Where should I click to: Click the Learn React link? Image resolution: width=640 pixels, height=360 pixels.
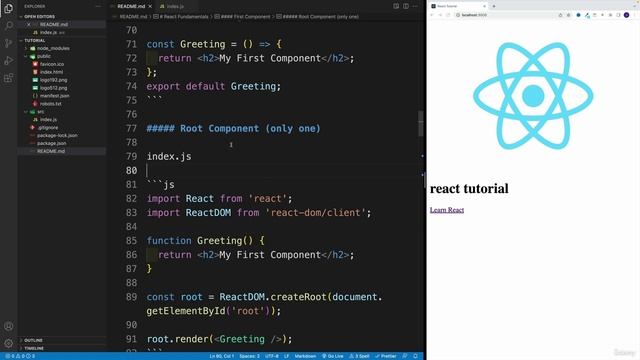pos(447,210)
